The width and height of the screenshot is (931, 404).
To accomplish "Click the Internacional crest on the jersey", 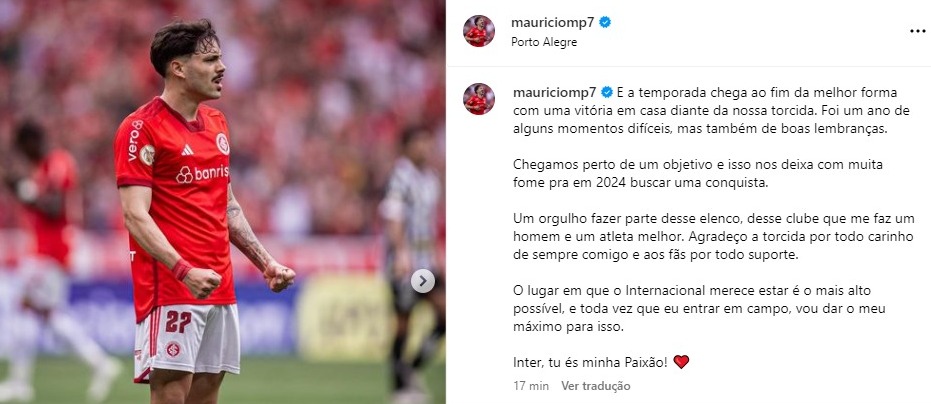I will [223, 144].
